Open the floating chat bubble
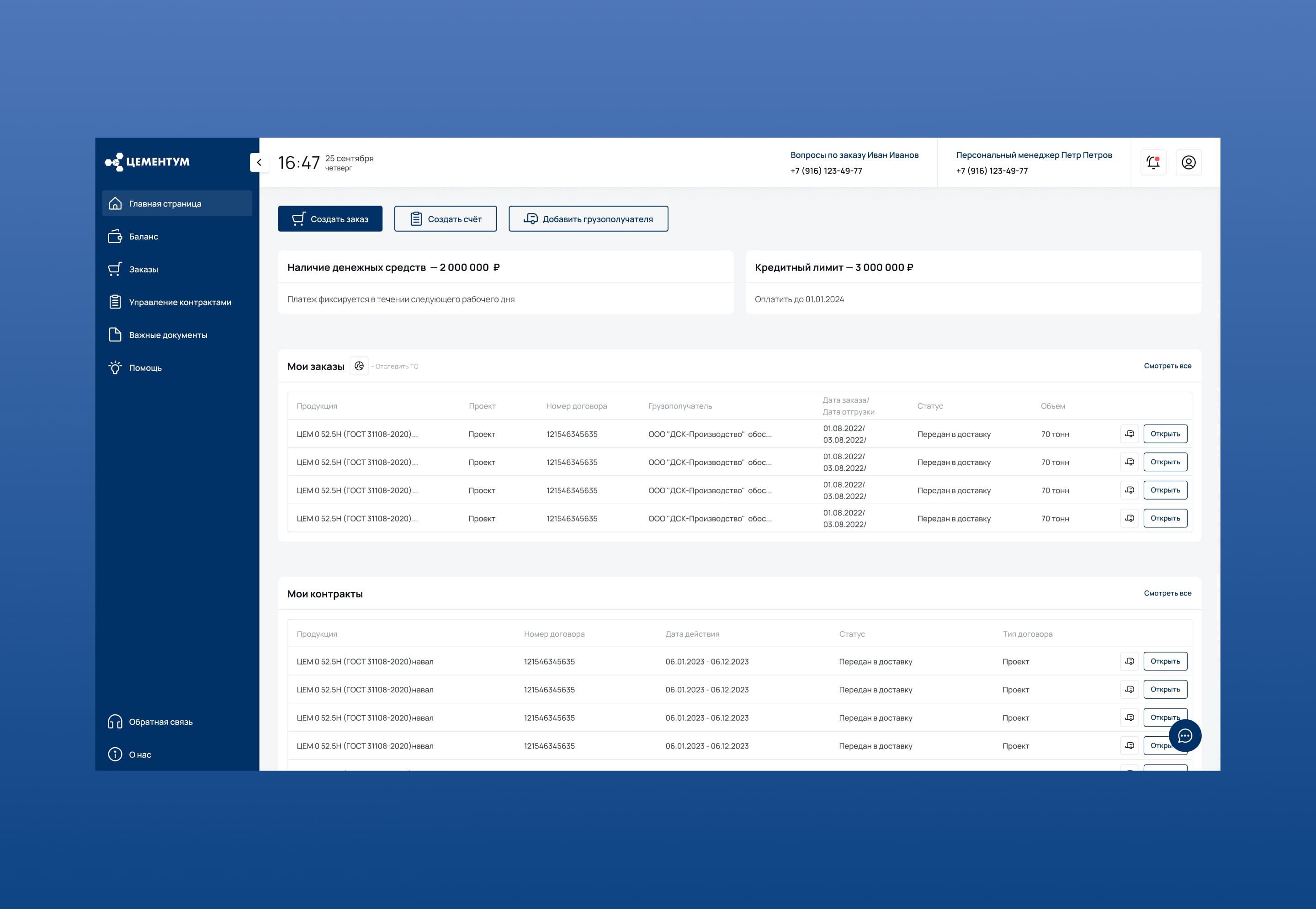 click(1185, 736)
